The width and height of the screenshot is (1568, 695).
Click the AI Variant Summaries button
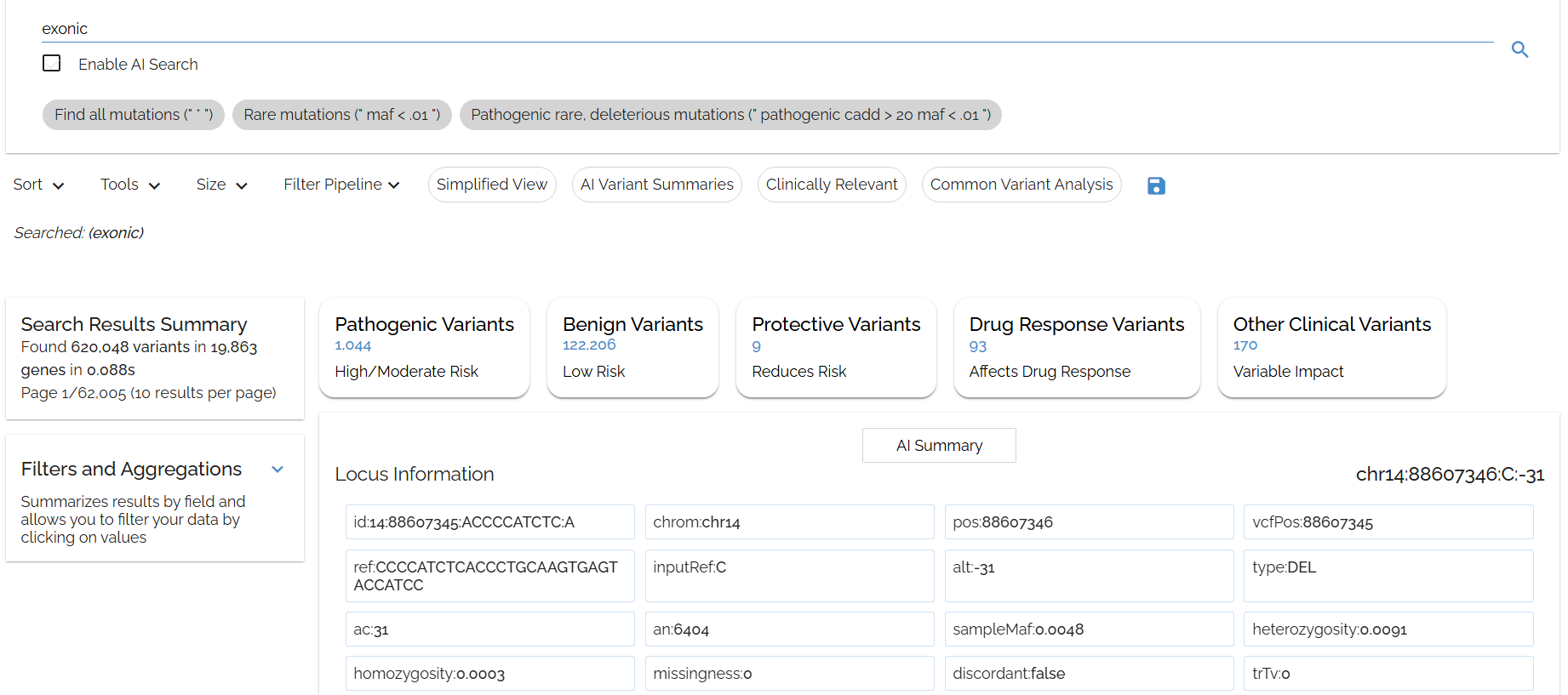[656, 185]
